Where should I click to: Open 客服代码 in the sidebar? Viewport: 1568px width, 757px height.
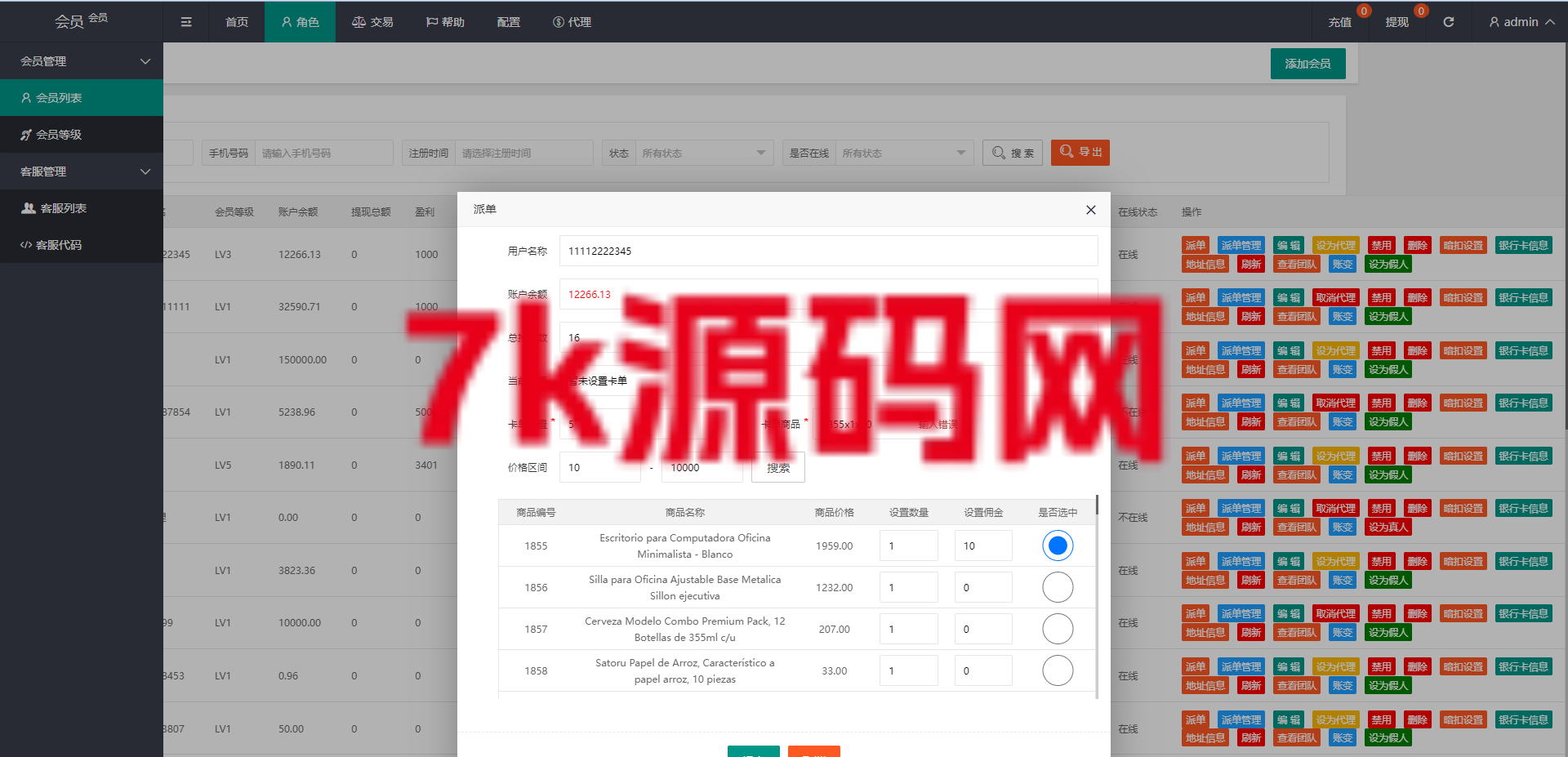[x=82, y=245]
